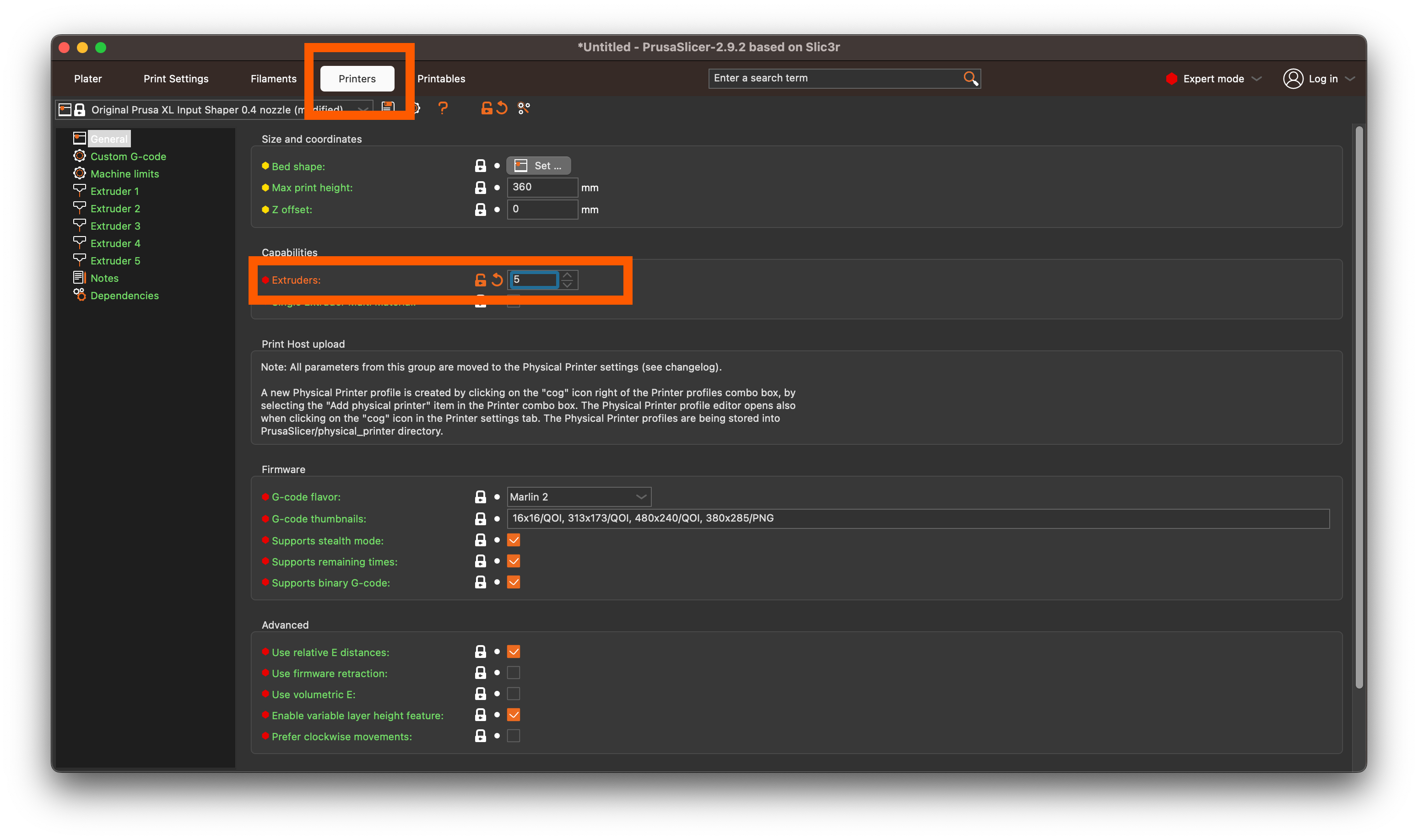Switch to the Filaments tab

tap(274, 79)
